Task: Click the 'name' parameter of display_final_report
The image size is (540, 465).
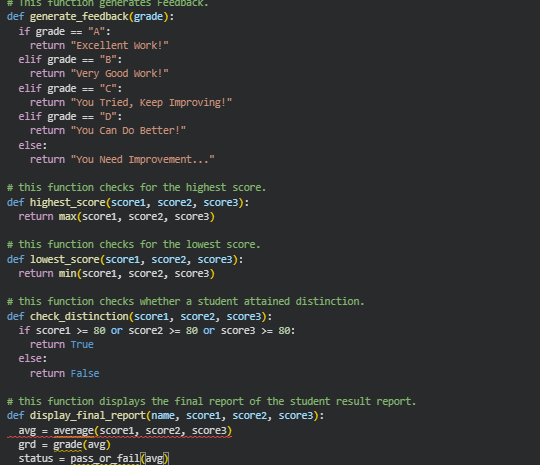Action: click(163, 415)
